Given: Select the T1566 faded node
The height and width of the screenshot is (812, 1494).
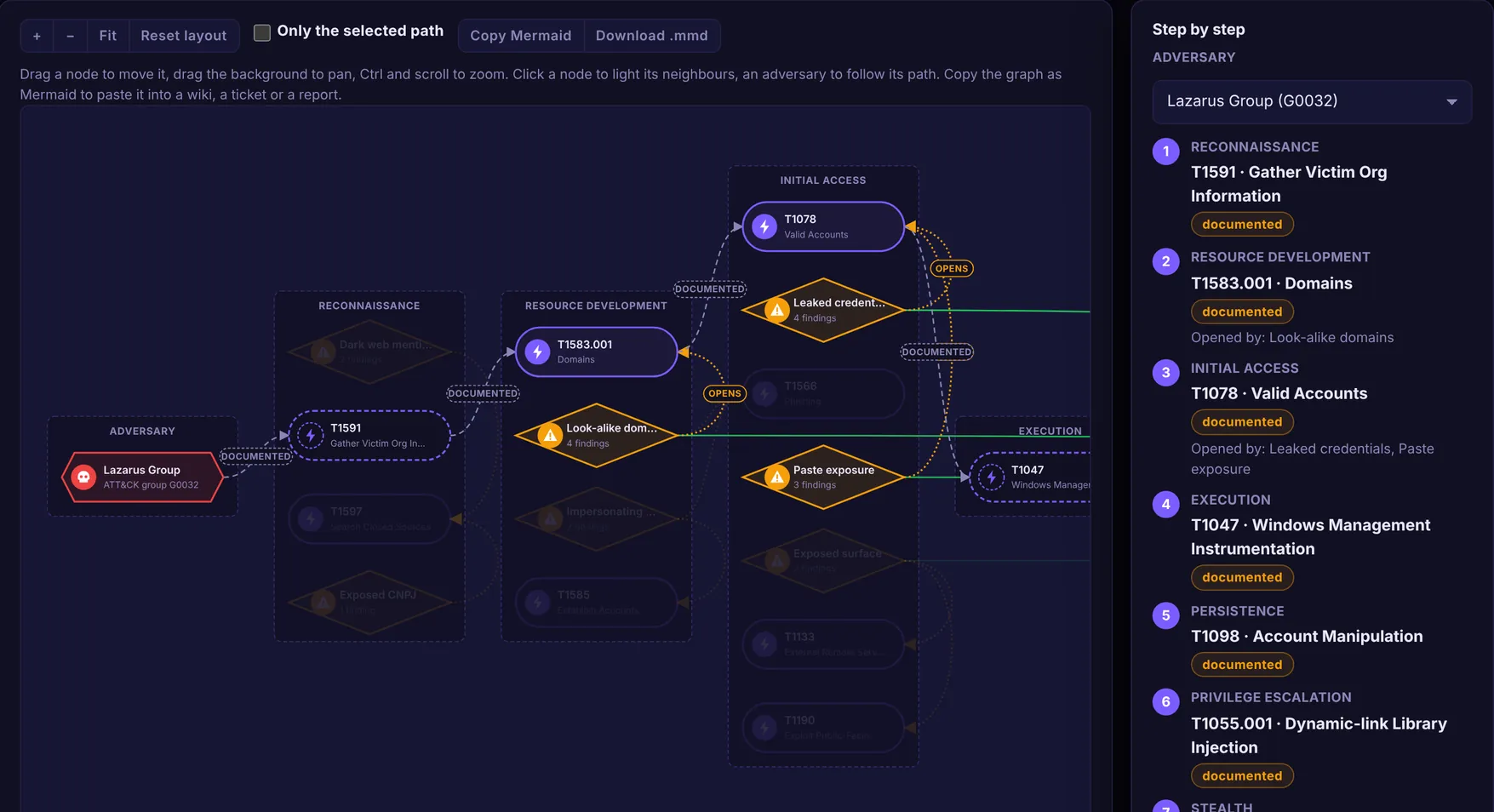Looking at the screenshot, I should click(823, 393).
